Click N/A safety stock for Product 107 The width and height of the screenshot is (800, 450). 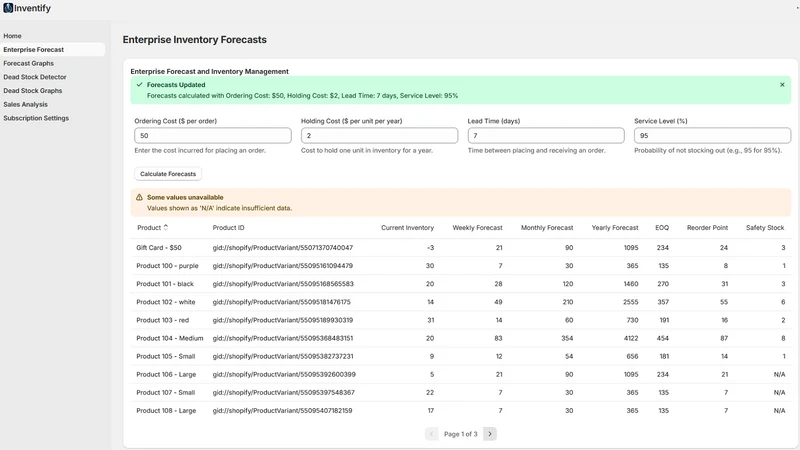pos(779,392)
